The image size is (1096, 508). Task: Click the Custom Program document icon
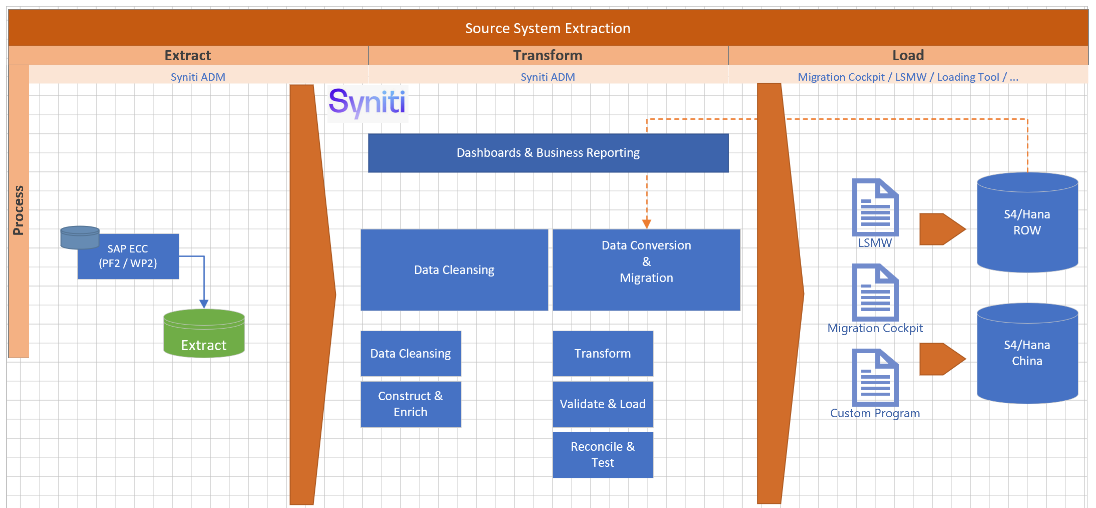(x=874, y=376)
